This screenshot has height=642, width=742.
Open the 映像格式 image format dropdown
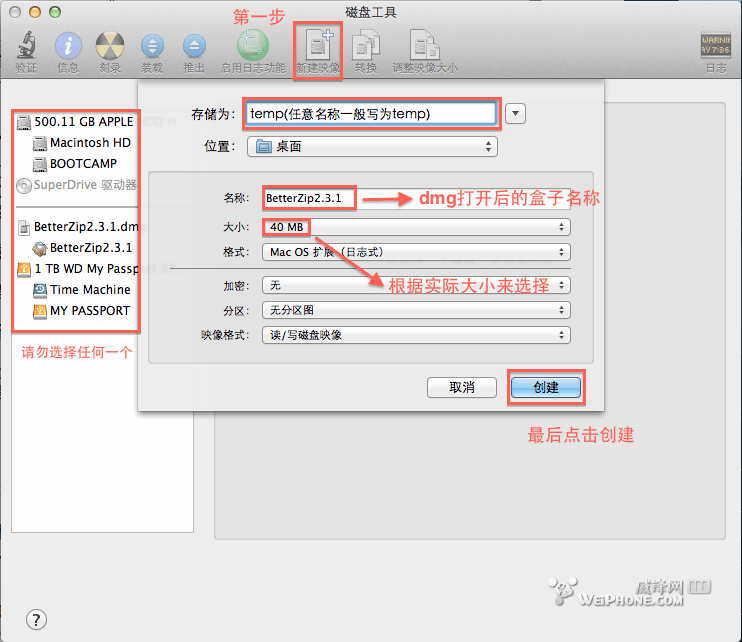tap(416, 335)
